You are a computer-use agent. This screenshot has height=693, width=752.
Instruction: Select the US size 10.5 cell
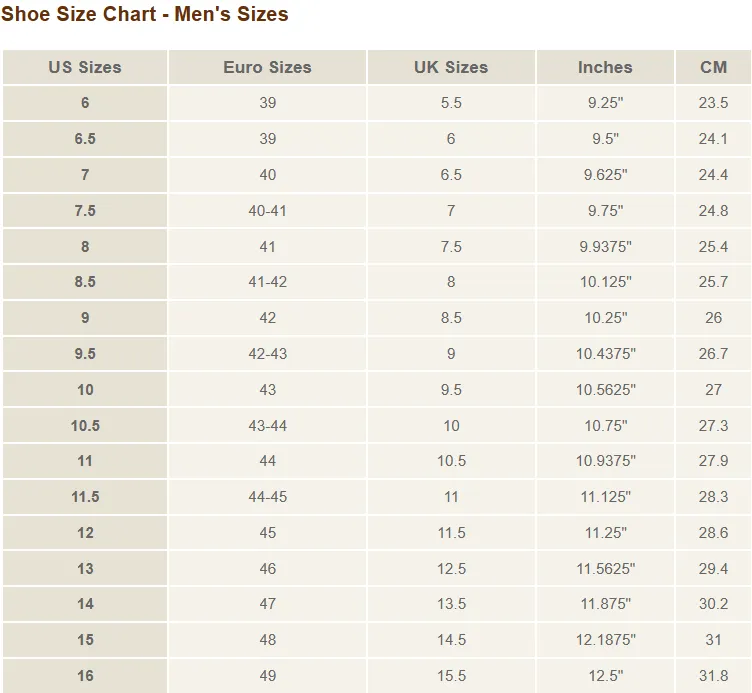(85, 425)
